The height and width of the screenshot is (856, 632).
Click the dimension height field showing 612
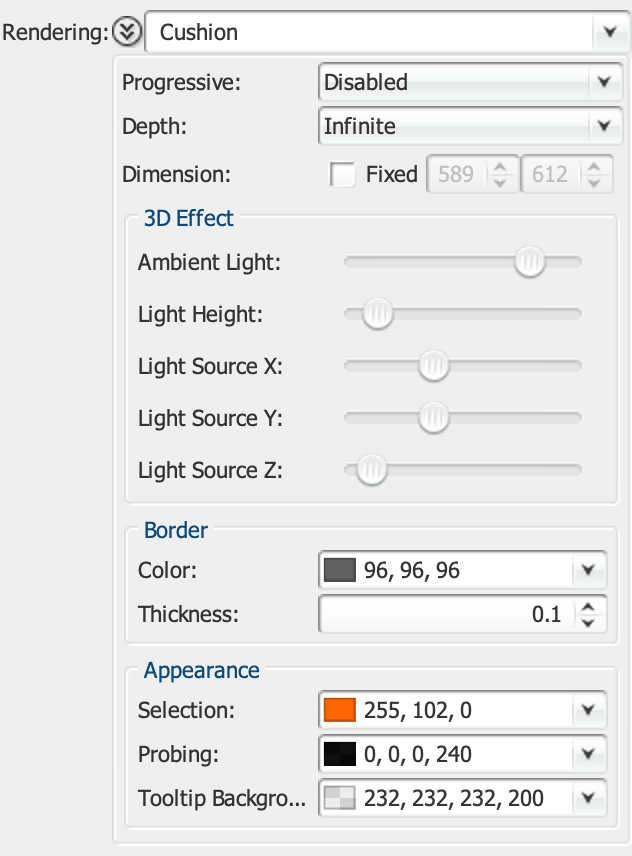pos(550,175)
